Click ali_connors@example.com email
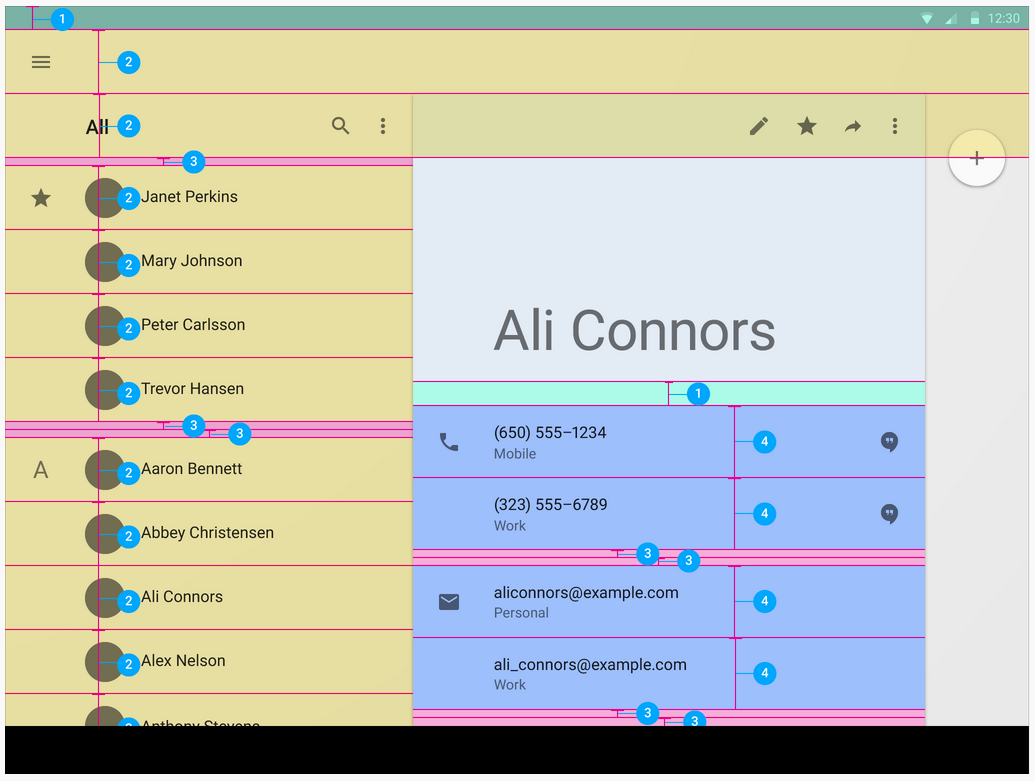1035x781 pixels. click(590, 665)
